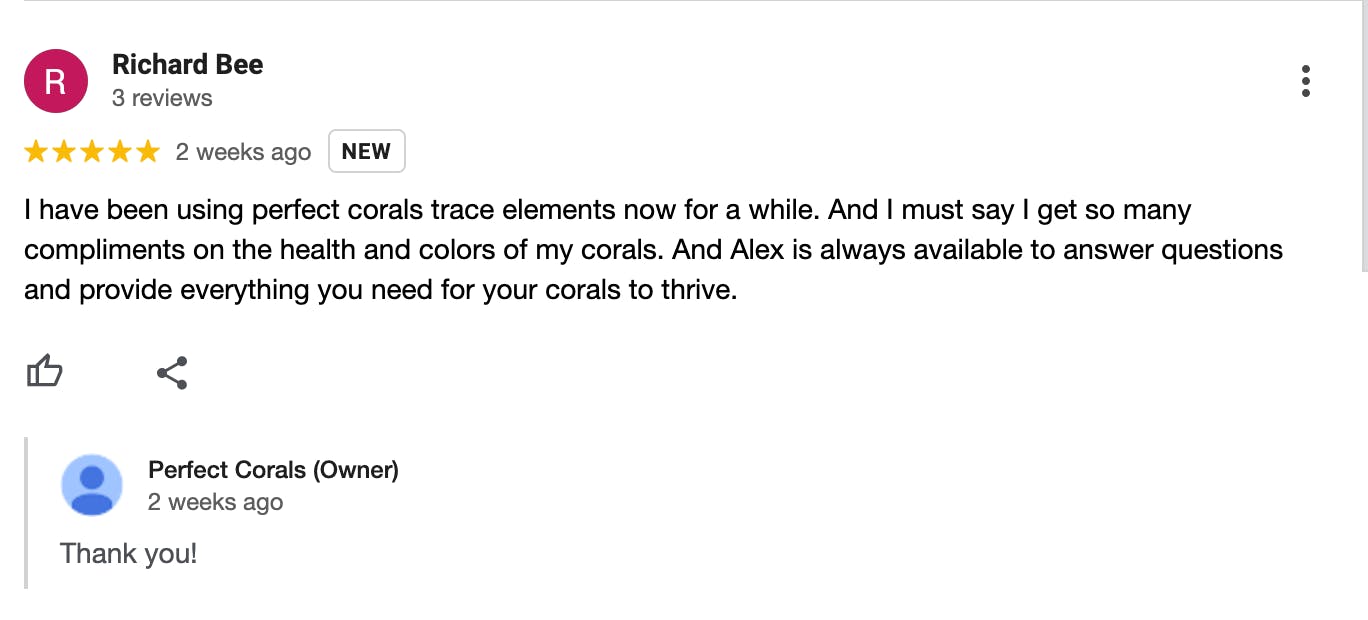The image size is (1368, 620).
Task: Click the '3 reviews' text under reviewer
Action: click(x=162, y=98)
